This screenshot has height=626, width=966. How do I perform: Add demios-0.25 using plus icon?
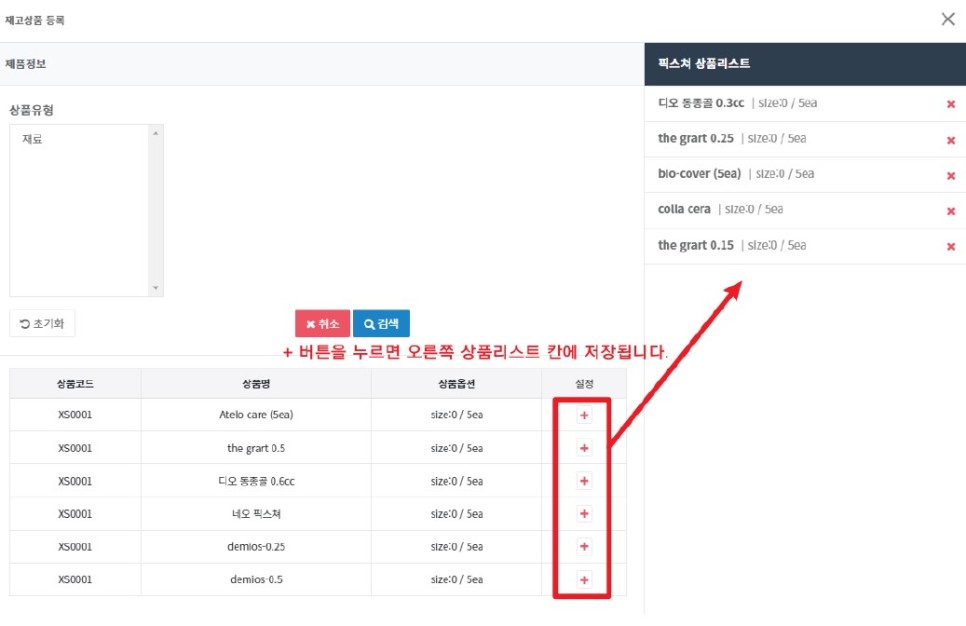tap(584, 547)
